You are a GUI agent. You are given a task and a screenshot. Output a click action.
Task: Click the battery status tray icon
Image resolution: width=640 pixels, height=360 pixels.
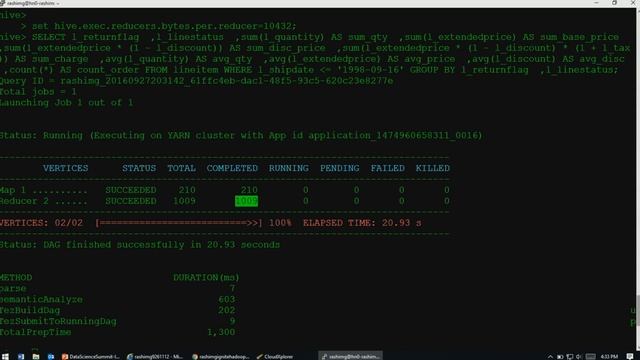[560, 357]
